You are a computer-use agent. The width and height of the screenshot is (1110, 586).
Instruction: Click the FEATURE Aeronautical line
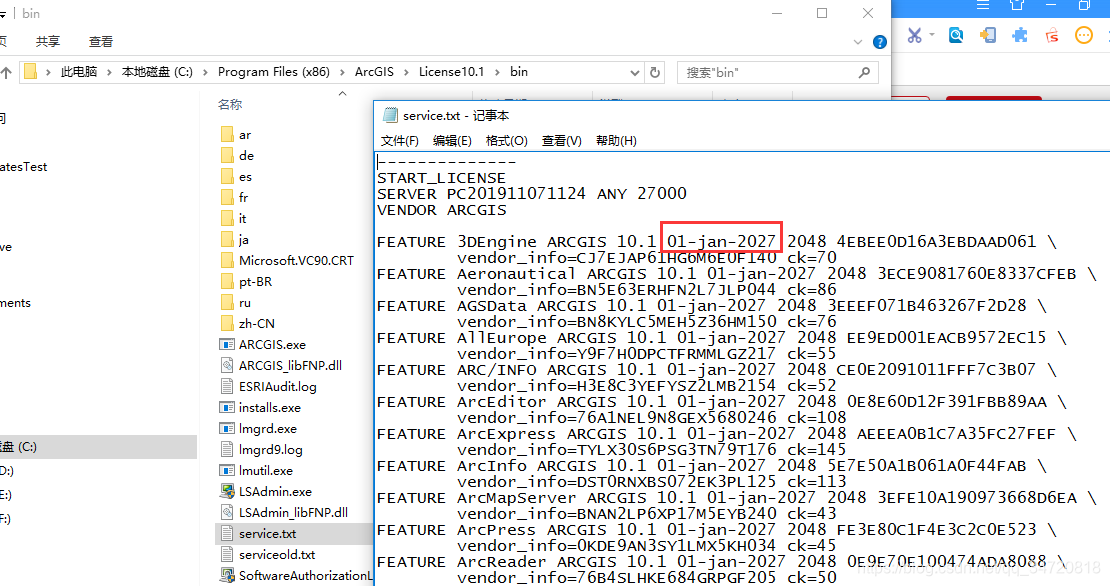point(736,274)
